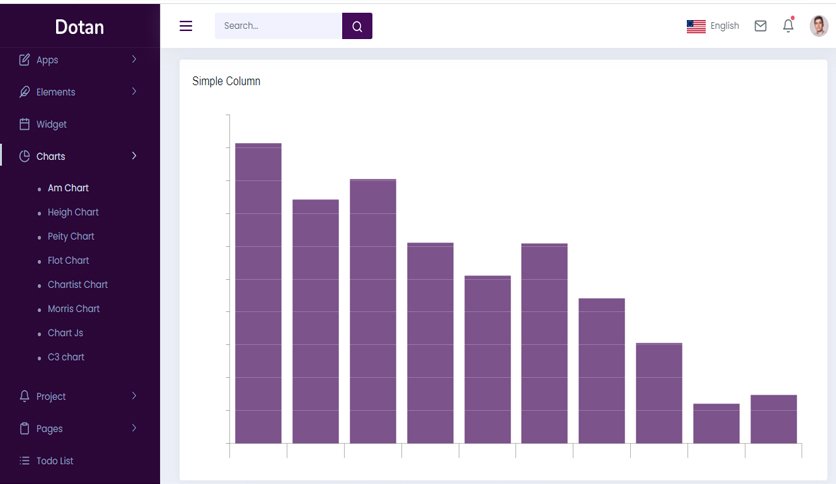Click the Apps pencil-edit icon
This screenshot has height=484, width=836.
coord(25,60)
